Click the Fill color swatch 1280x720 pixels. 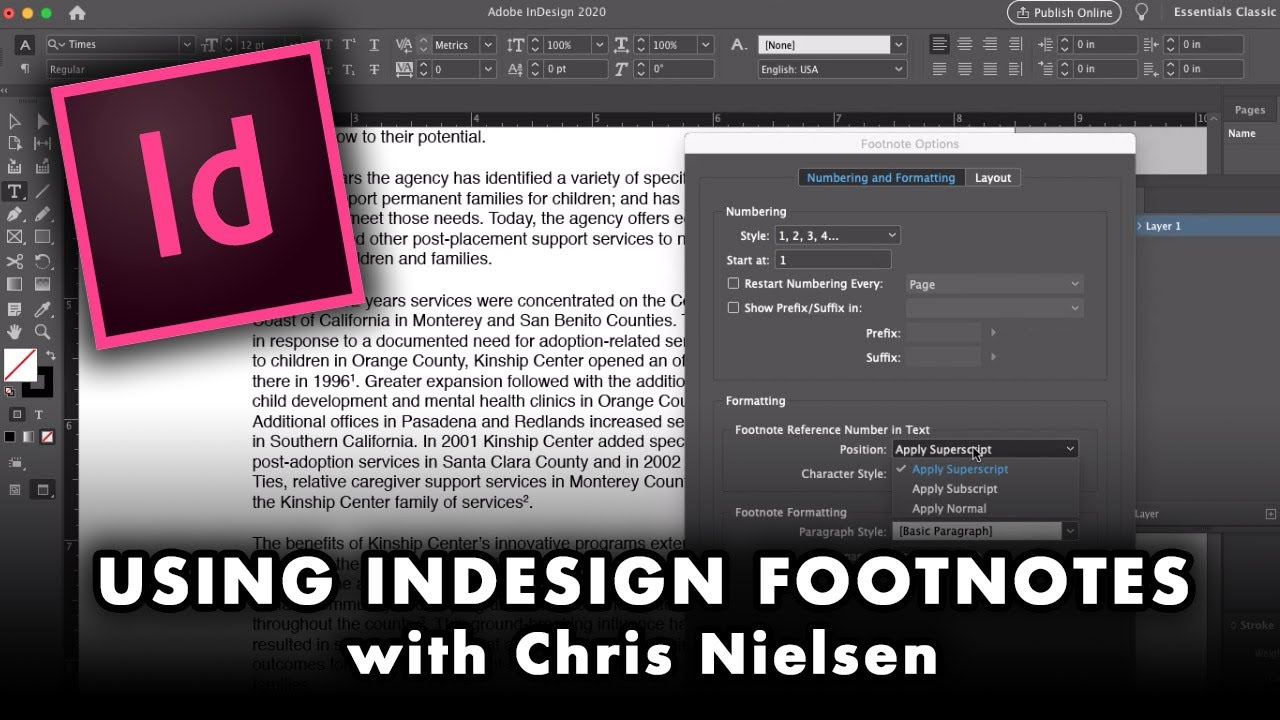[20, 365]
